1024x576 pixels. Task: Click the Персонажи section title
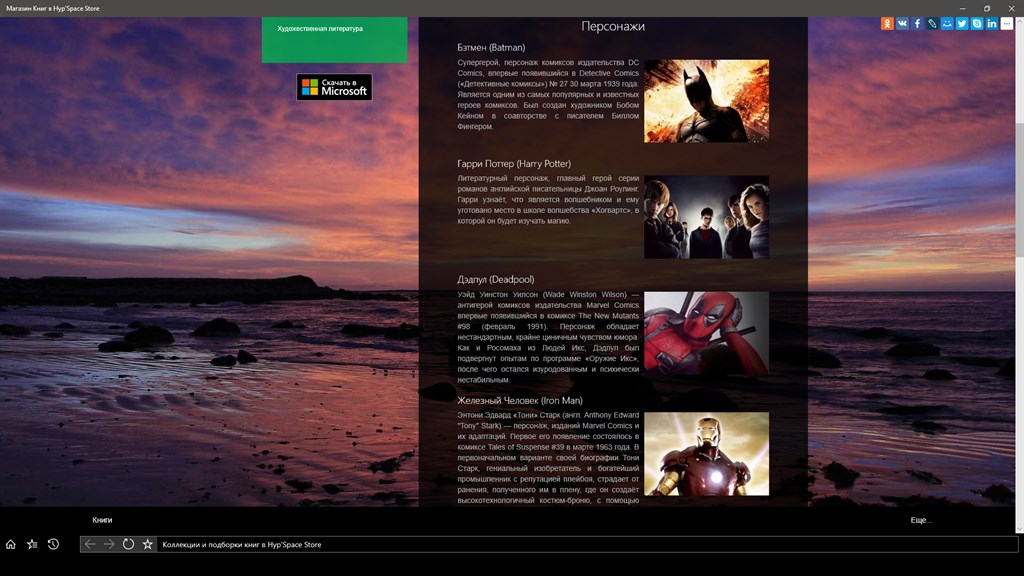click(x=613, y=26)
